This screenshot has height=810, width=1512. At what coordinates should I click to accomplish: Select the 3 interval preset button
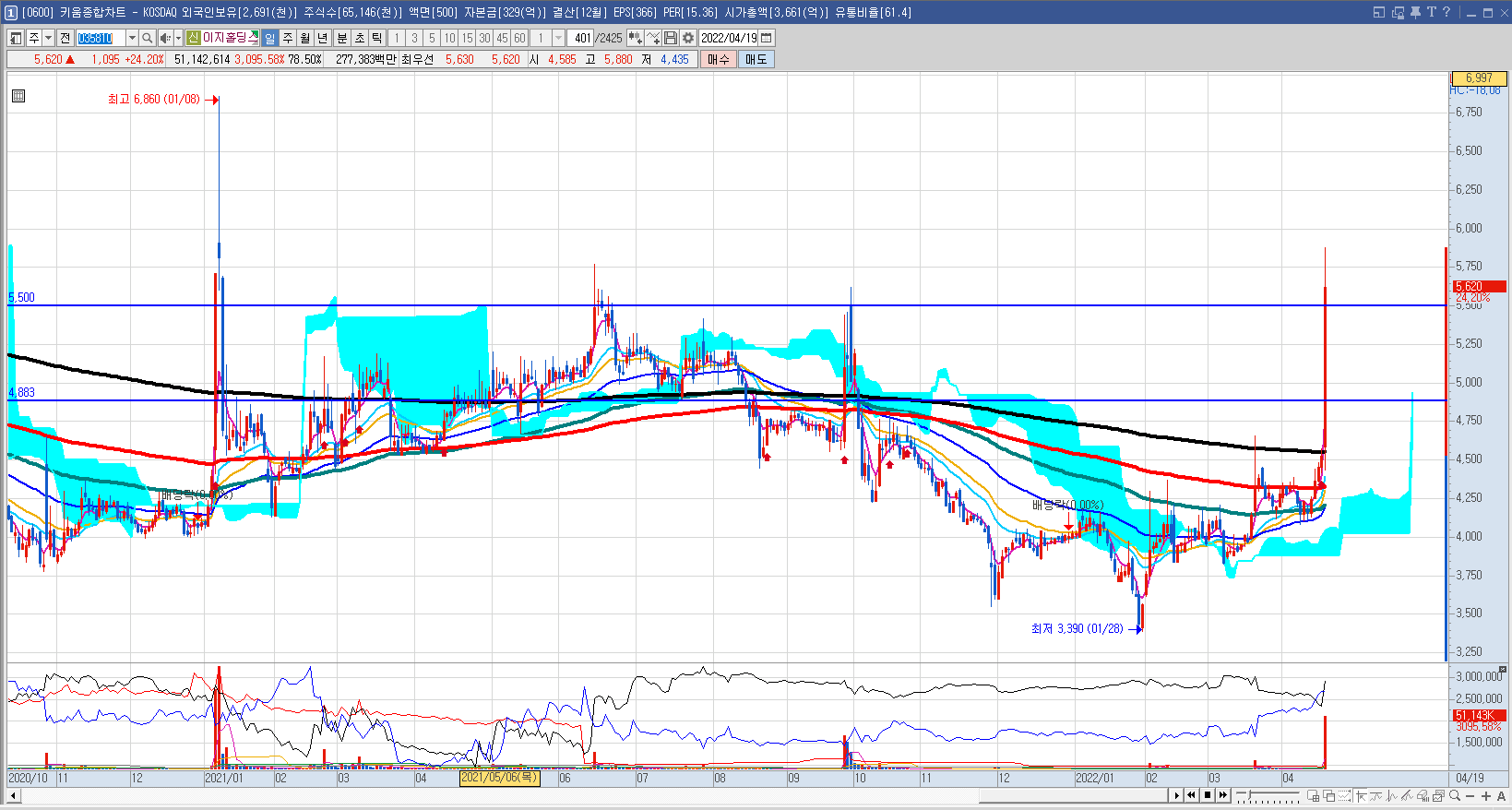click(x=414, y=38)
